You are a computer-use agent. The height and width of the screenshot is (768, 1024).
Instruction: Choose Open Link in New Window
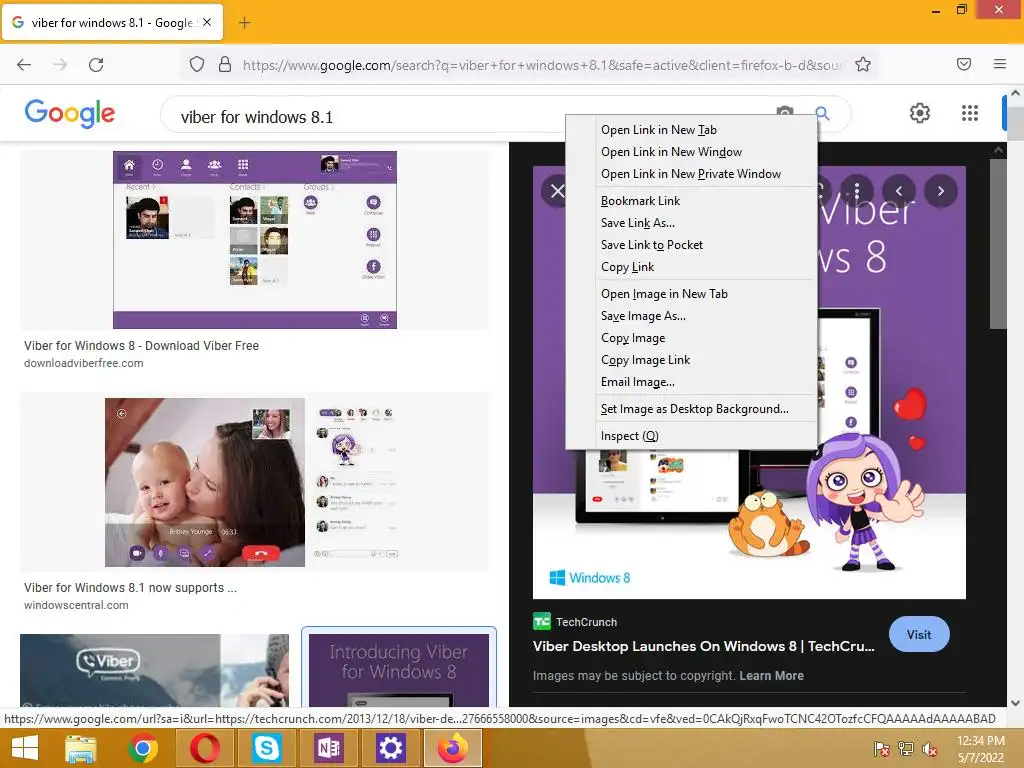pos(691,152)
